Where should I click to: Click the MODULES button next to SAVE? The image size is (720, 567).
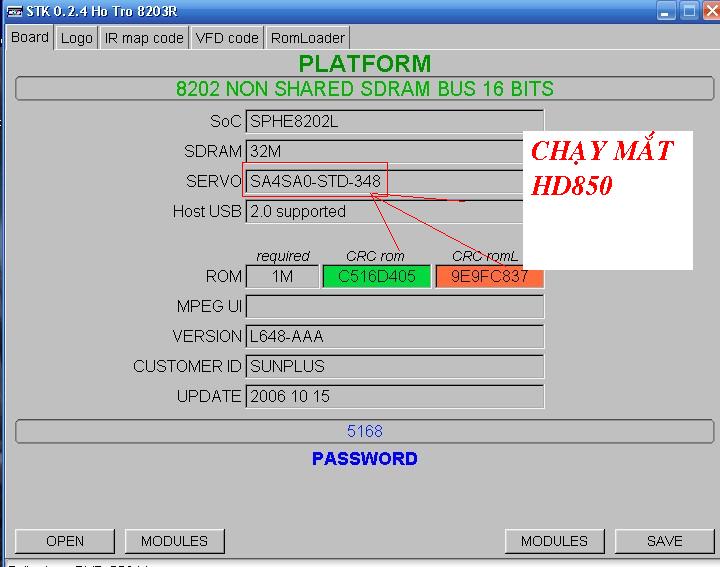[554, 541]
